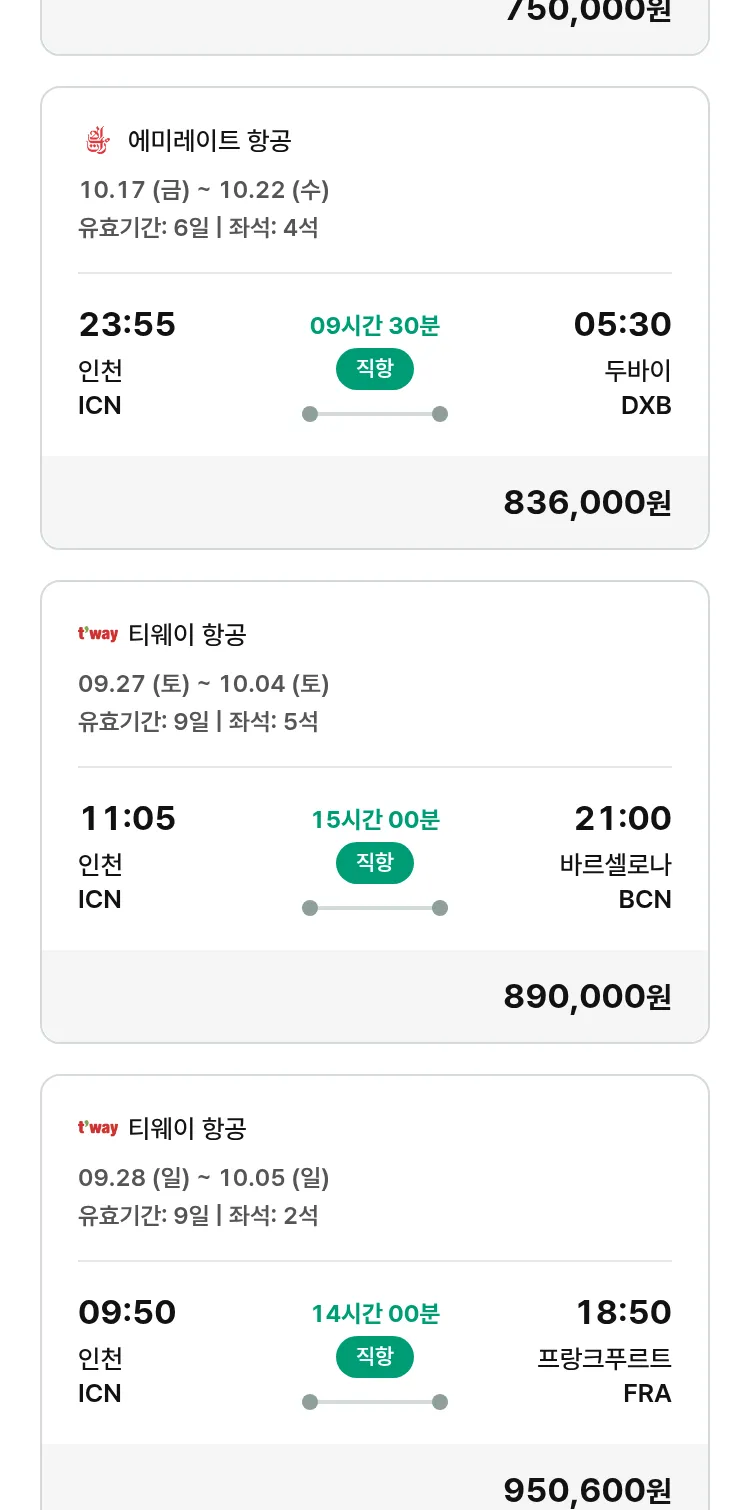750x1510 pixels.
Task: Click the route line on Dubai flight
Action: pyautogui.click(x=374, y=414)
